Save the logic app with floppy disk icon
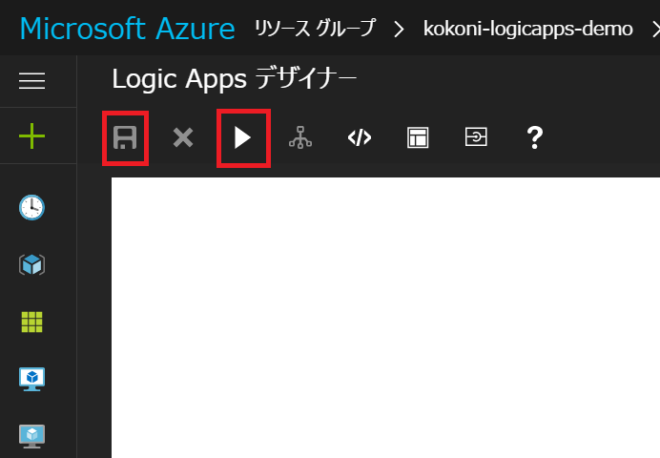Screen dimensions: 660x458 point(125,138)
